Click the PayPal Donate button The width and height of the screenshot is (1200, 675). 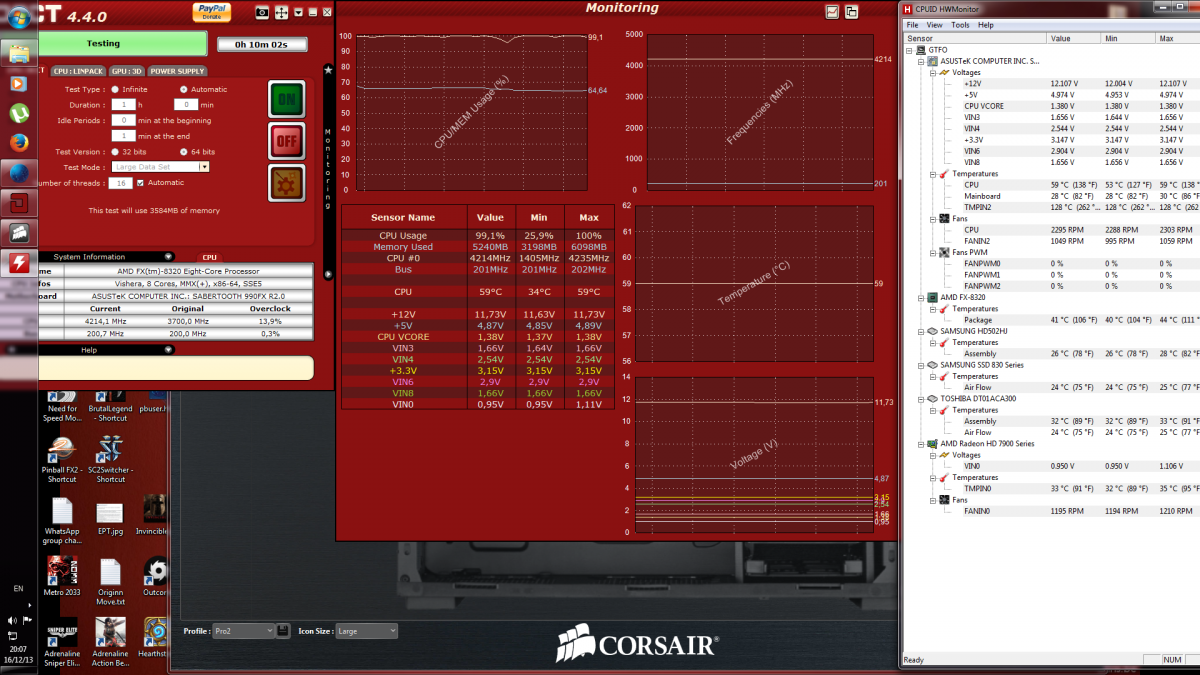211,11
